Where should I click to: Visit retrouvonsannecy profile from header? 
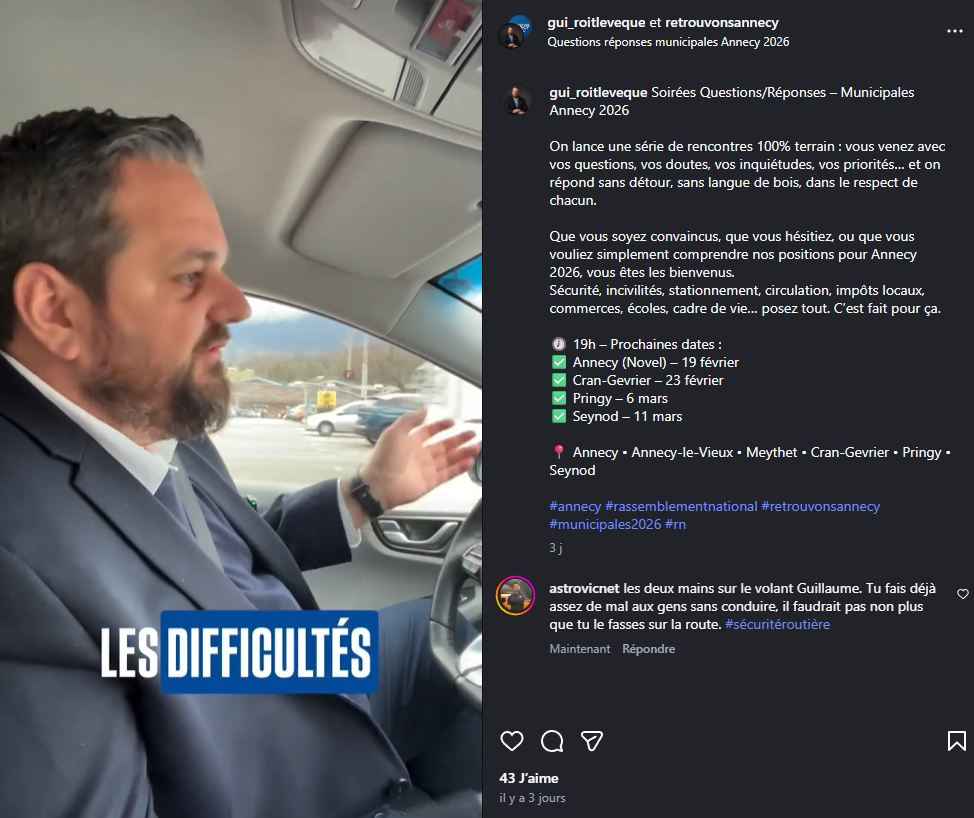click(722, 22)
